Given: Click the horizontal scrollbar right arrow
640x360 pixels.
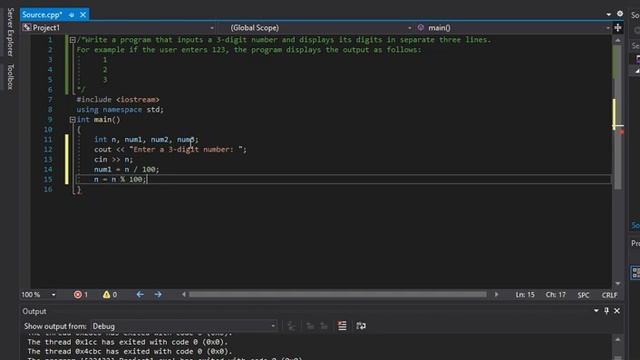Looking at the screenshot, I should [496, 294].
